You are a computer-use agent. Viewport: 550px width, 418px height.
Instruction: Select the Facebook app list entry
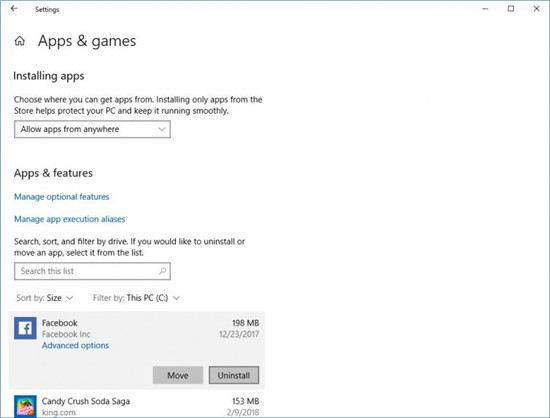(137, 350)
